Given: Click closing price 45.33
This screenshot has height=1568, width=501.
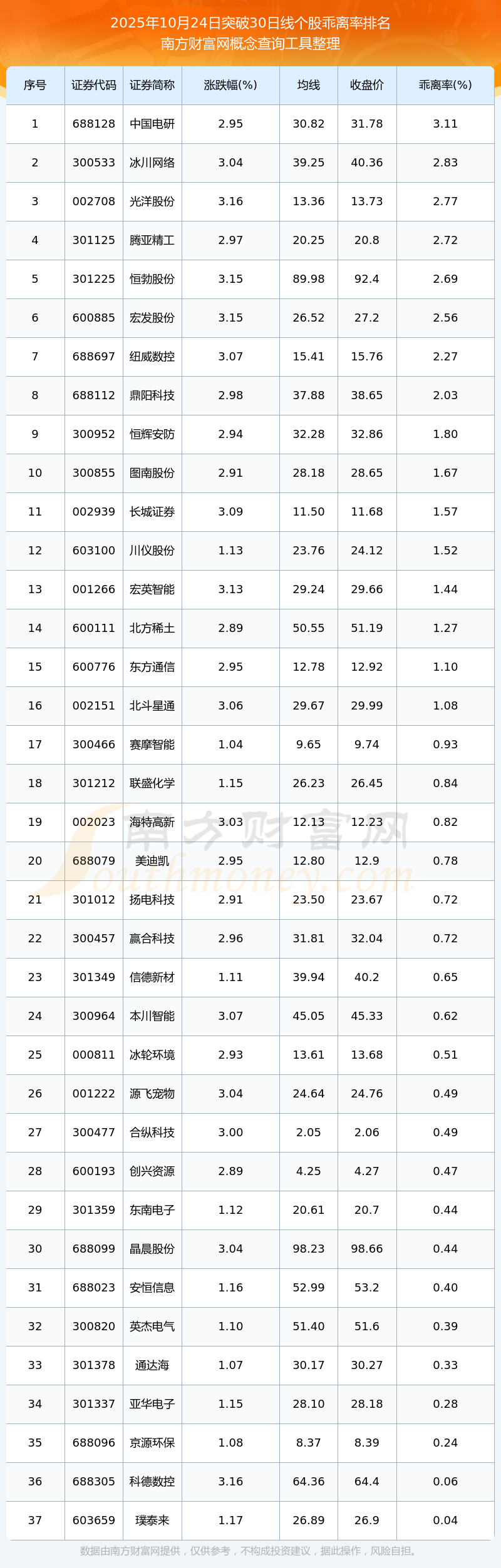Looking at the screenshot, I should (x=367, y=1016).
